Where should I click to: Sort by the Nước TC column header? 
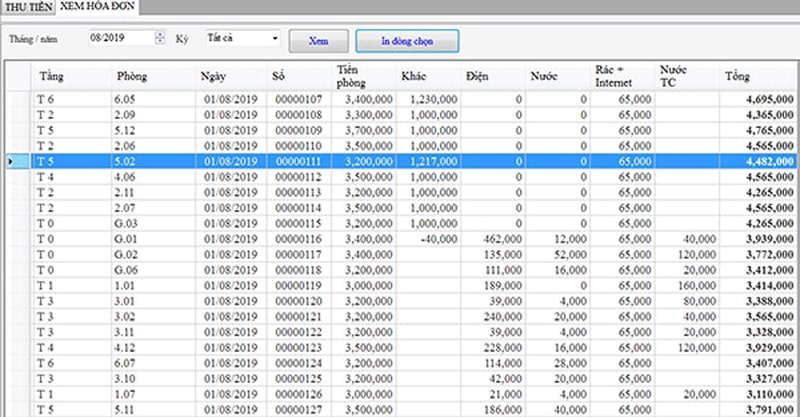687,76
